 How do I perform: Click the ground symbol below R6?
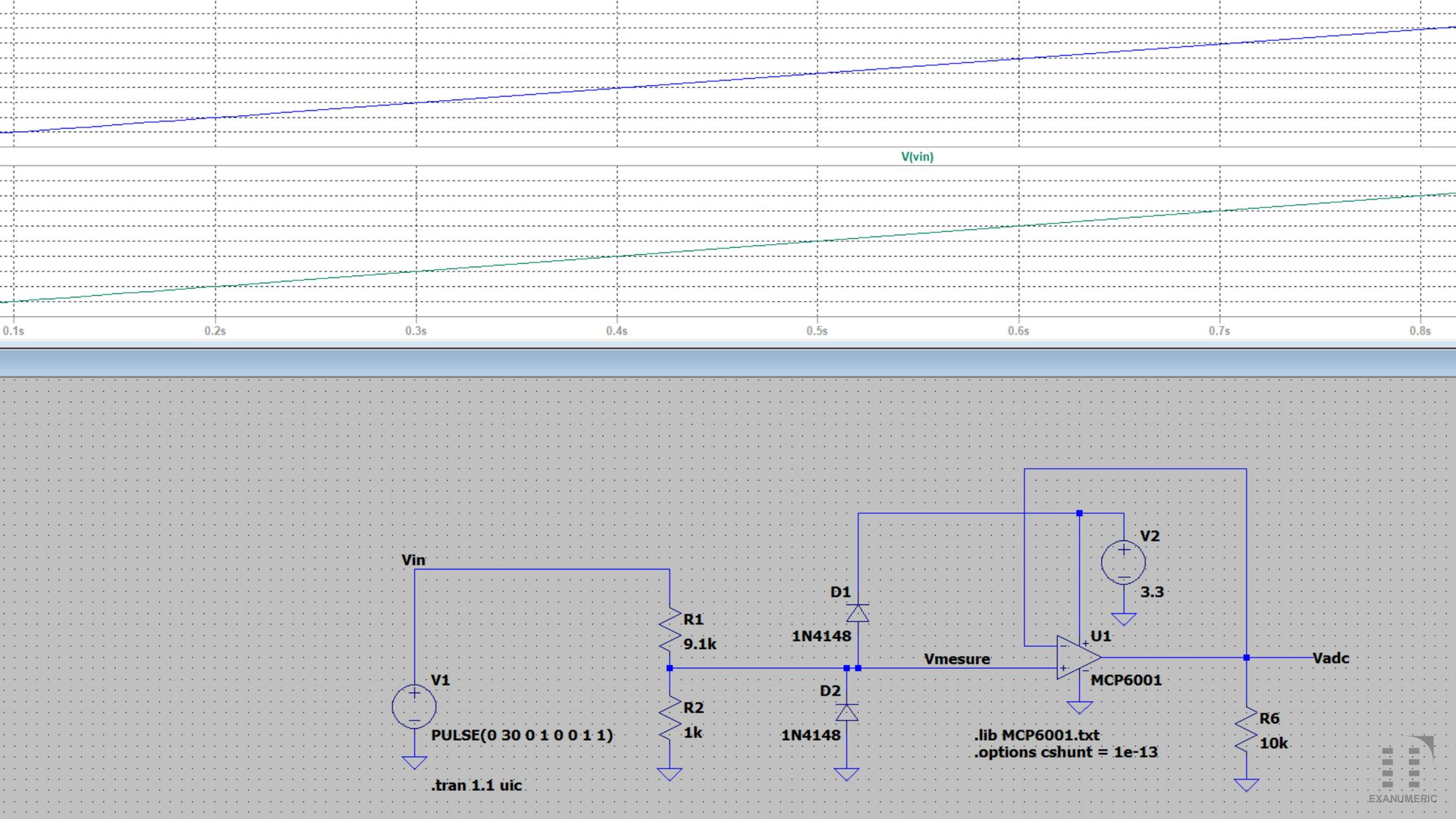point(1246,785)
